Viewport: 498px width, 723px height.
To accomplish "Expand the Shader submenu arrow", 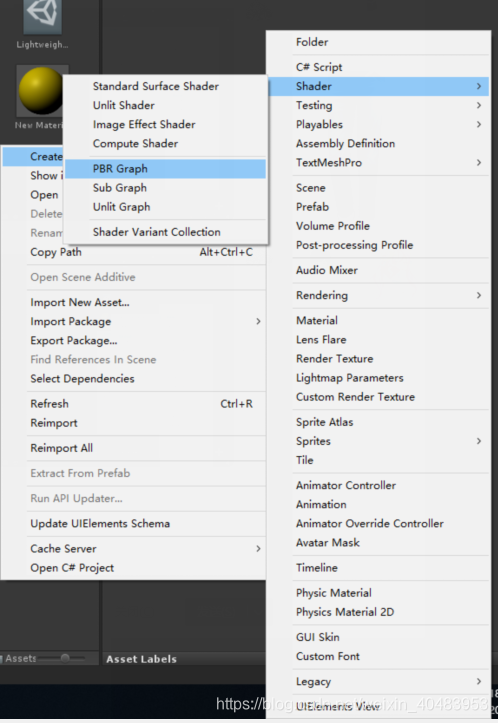I will pos(479,86).
